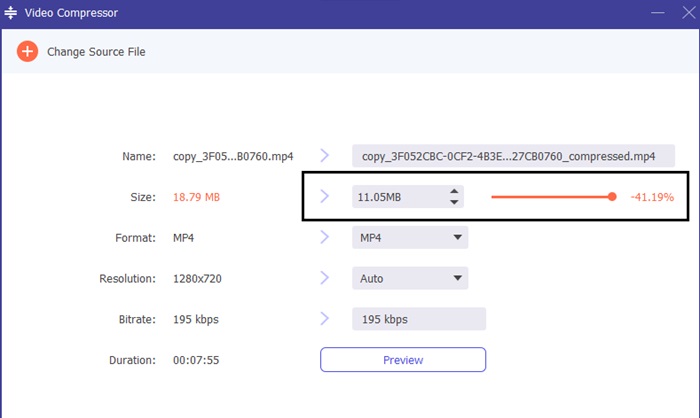Click the compressed output filename field
Viewport: 700px width, 418px height.
(x=513, y=156)
